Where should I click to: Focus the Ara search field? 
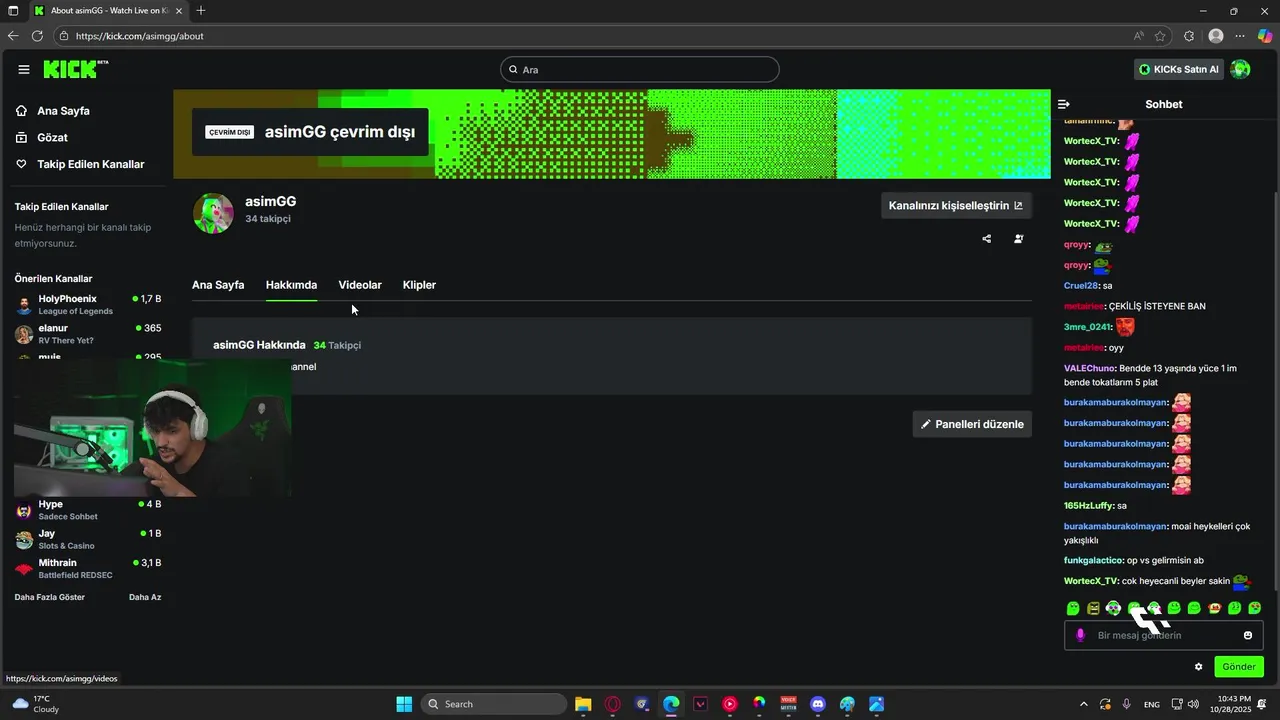coord(640,70)
